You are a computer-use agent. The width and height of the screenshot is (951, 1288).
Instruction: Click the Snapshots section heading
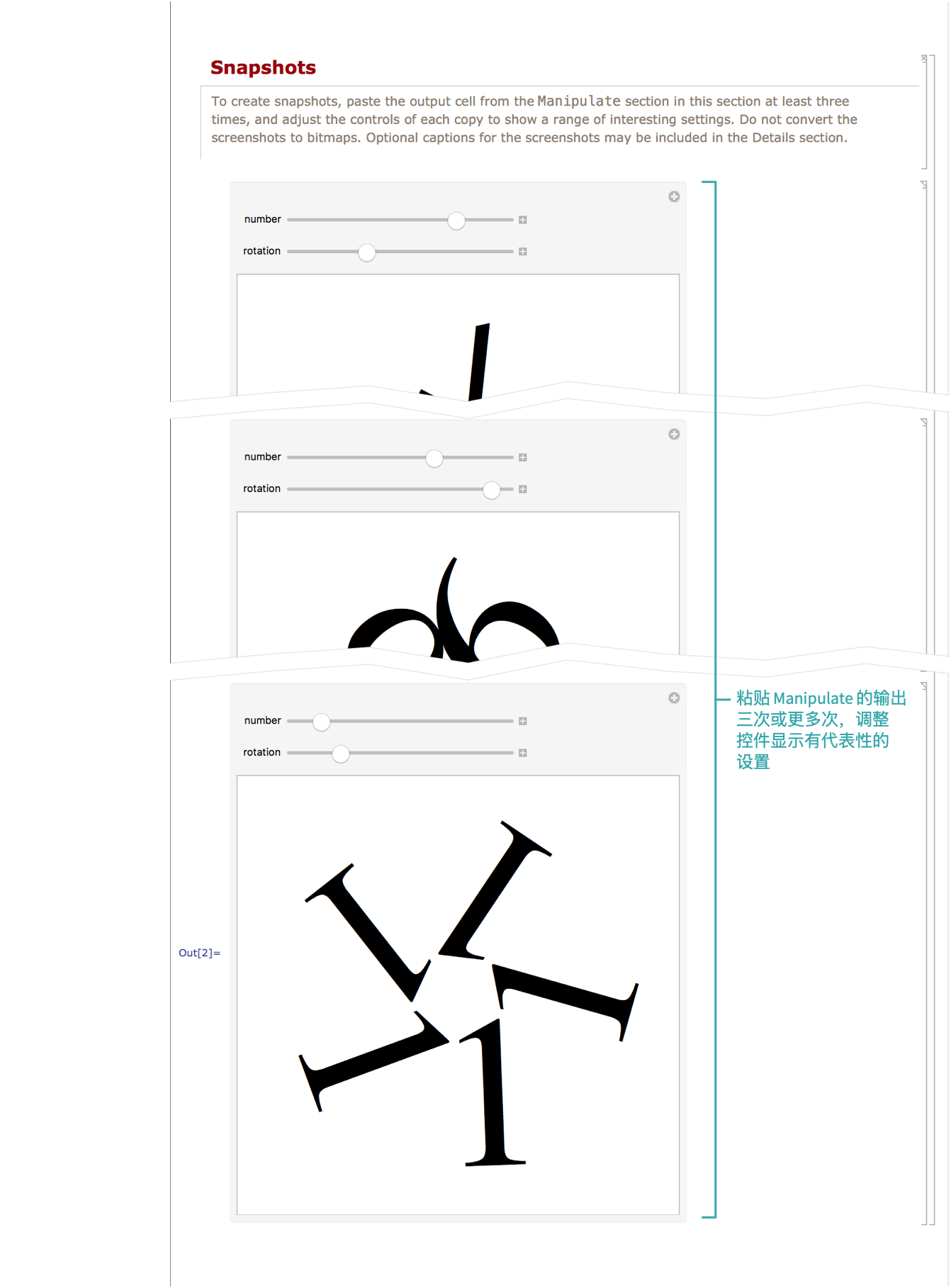pos(263,67)
